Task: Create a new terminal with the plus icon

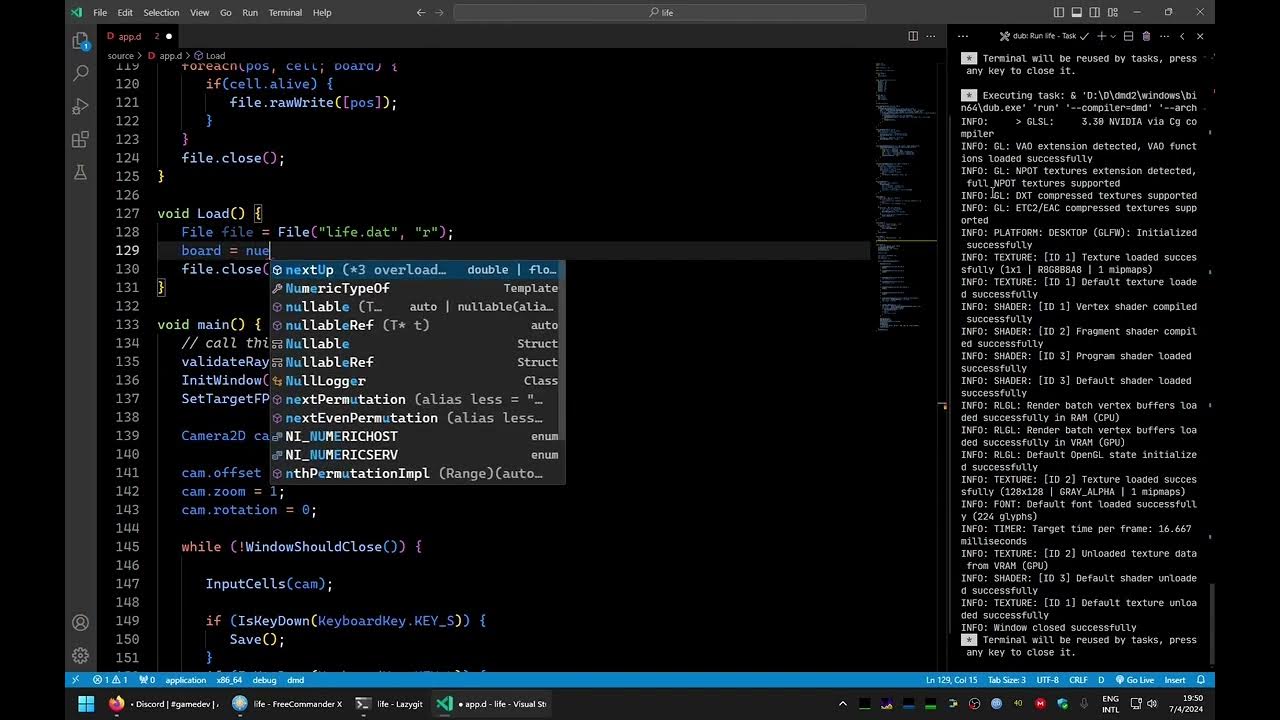Action: tap(1100, 35)
